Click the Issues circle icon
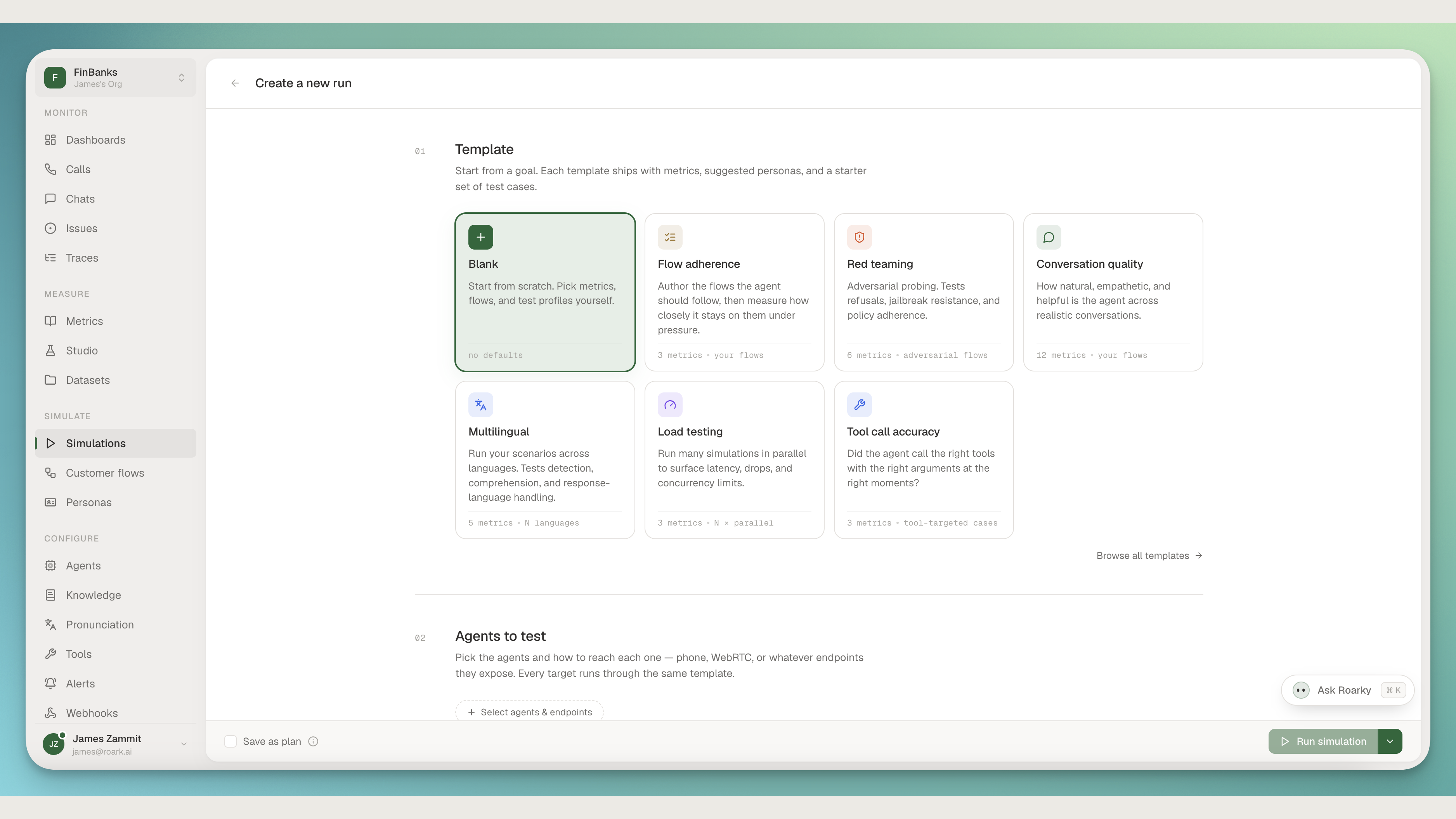1456x819 pixels. pos(50,228)
